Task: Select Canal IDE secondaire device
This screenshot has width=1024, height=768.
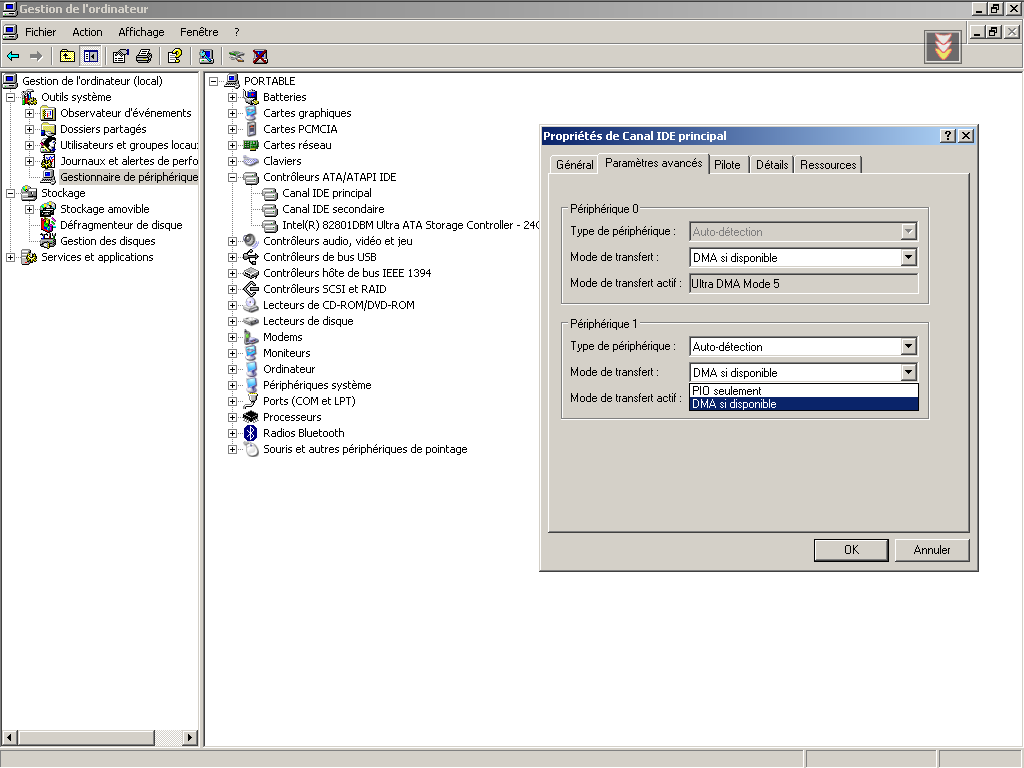Action: 333,209
